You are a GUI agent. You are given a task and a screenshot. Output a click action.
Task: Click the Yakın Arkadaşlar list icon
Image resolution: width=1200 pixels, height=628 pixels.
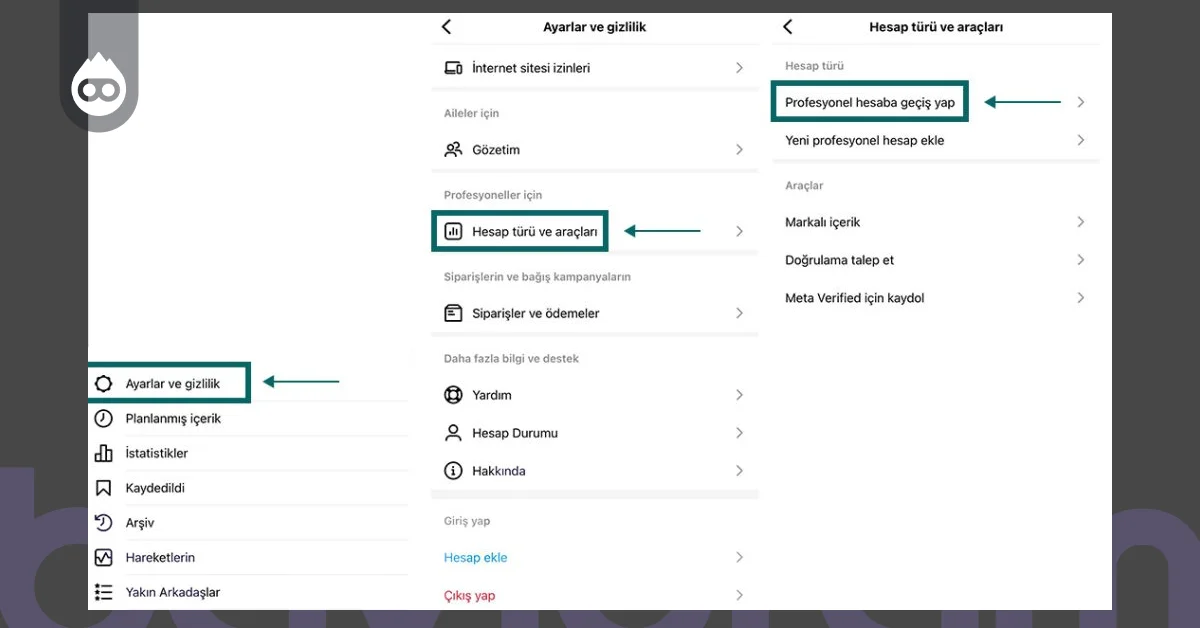click(x=104, y=592)
